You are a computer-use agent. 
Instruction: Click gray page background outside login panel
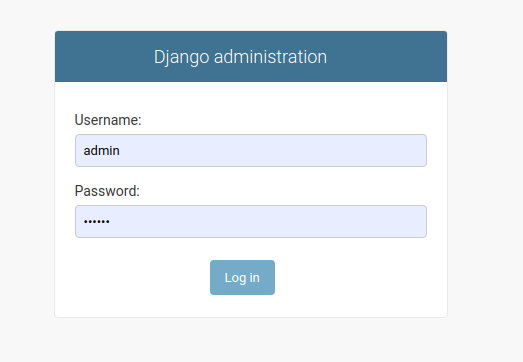click(x=484, y=167)
